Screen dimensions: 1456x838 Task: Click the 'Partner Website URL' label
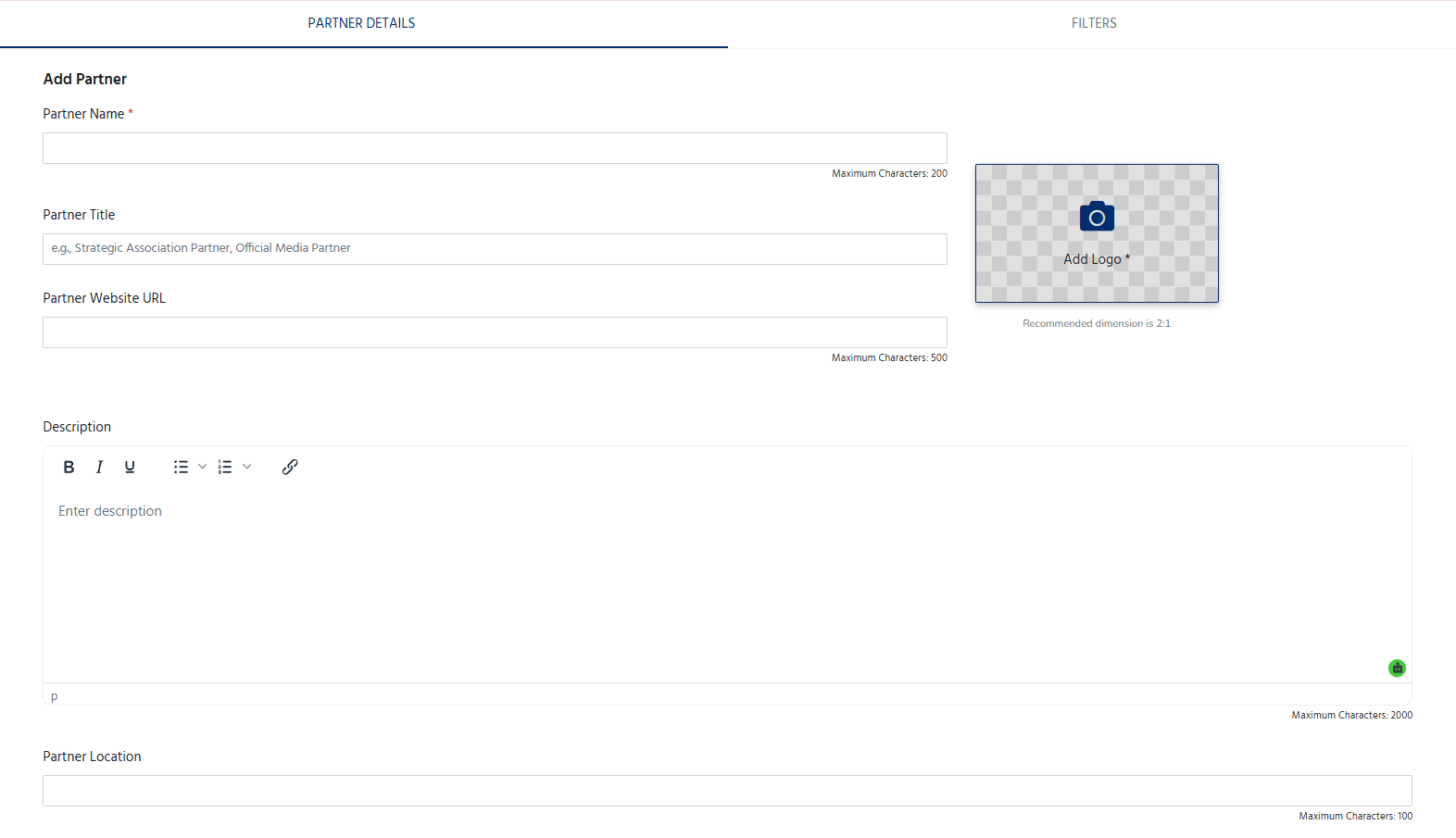[x=104, y=298]
